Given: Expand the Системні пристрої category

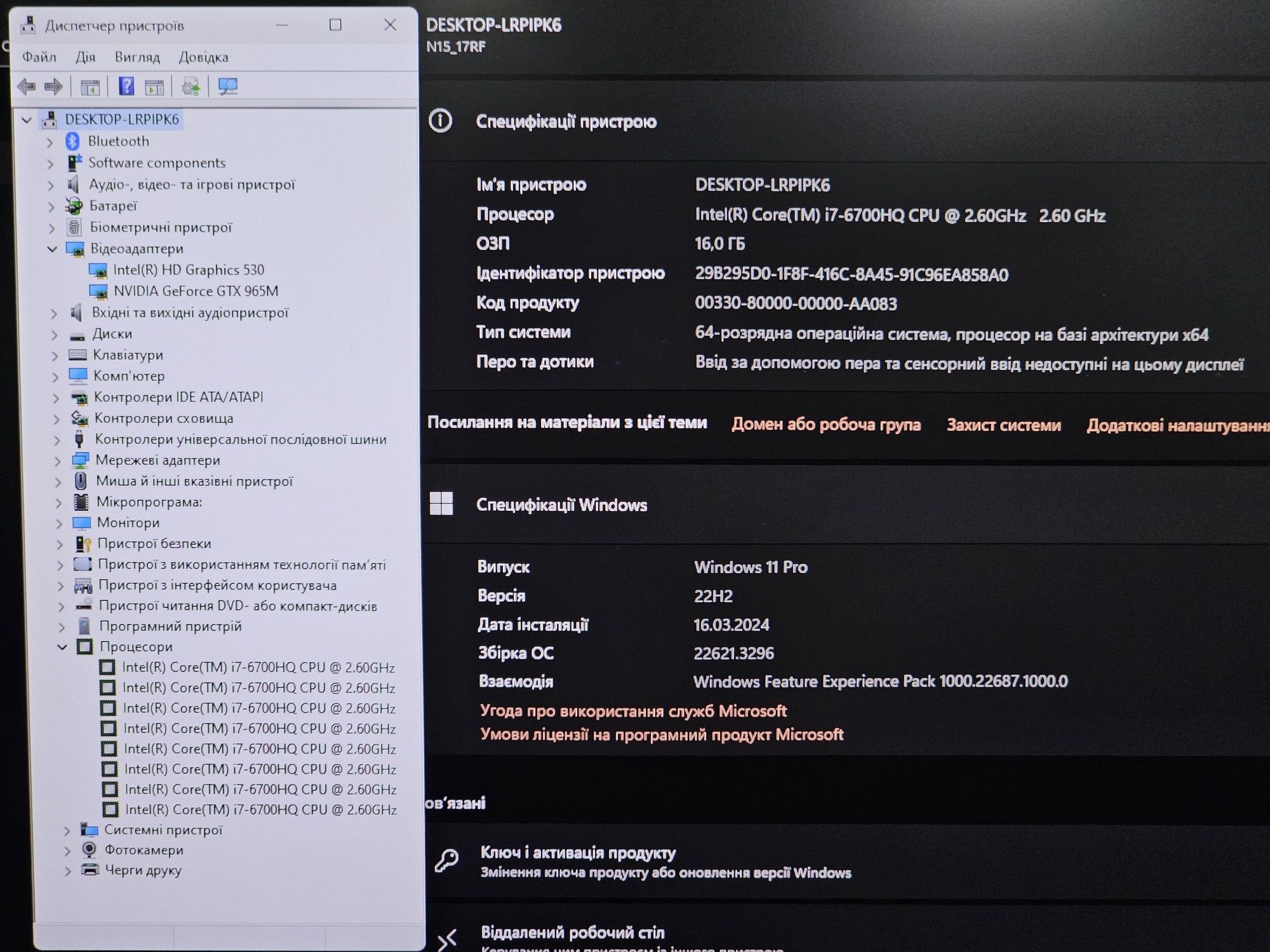Looking at the screenshot, I should (x=67, y=830).
